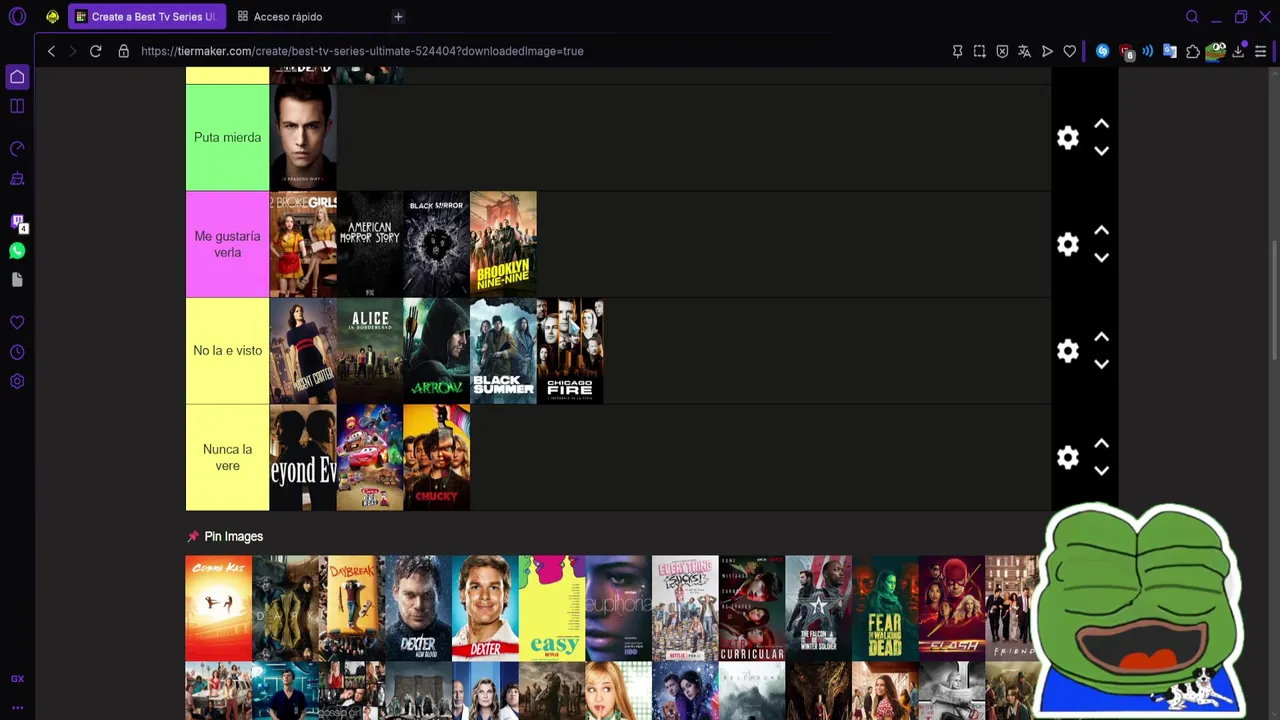Image resolution: width=1280 pixels, height=720 pixels.
Task: Open GX Cleaner icon in sidebar
Action: coord(17,179)
